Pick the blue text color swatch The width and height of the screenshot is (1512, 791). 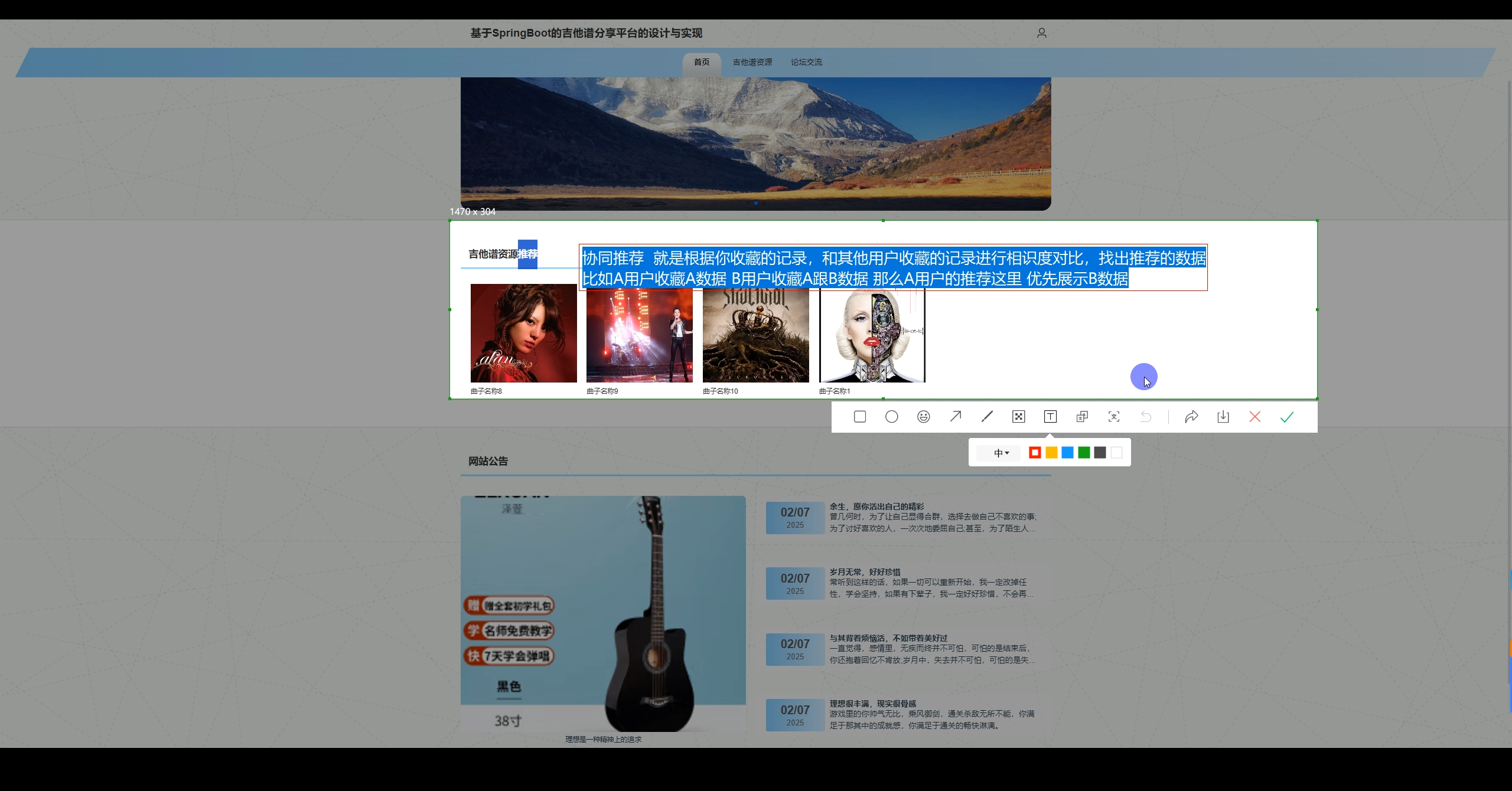pos(1067,453)
